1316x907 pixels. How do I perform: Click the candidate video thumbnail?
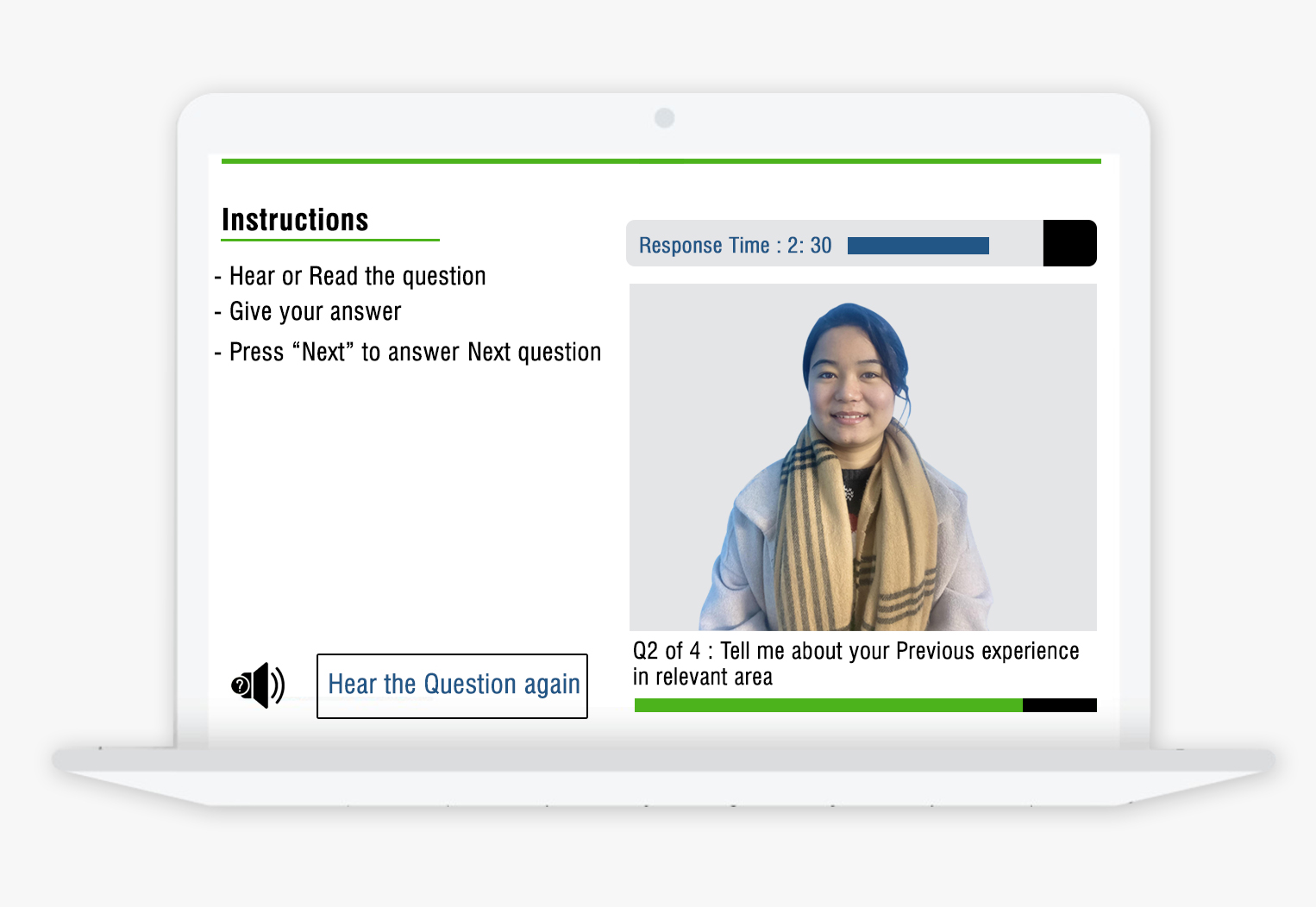(863, 457)
